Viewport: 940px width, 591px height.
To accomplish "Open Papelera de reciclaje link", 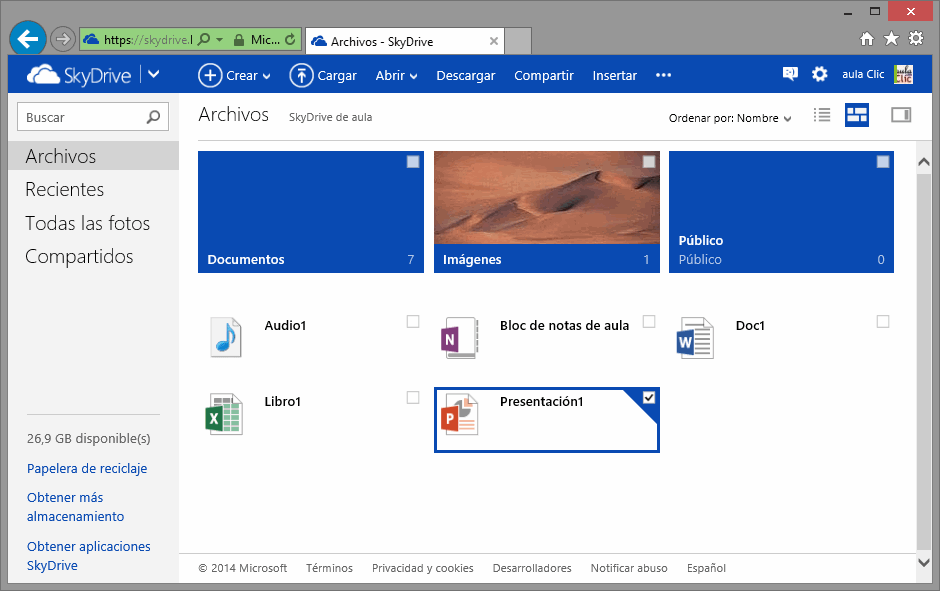I will pos(87,468).
